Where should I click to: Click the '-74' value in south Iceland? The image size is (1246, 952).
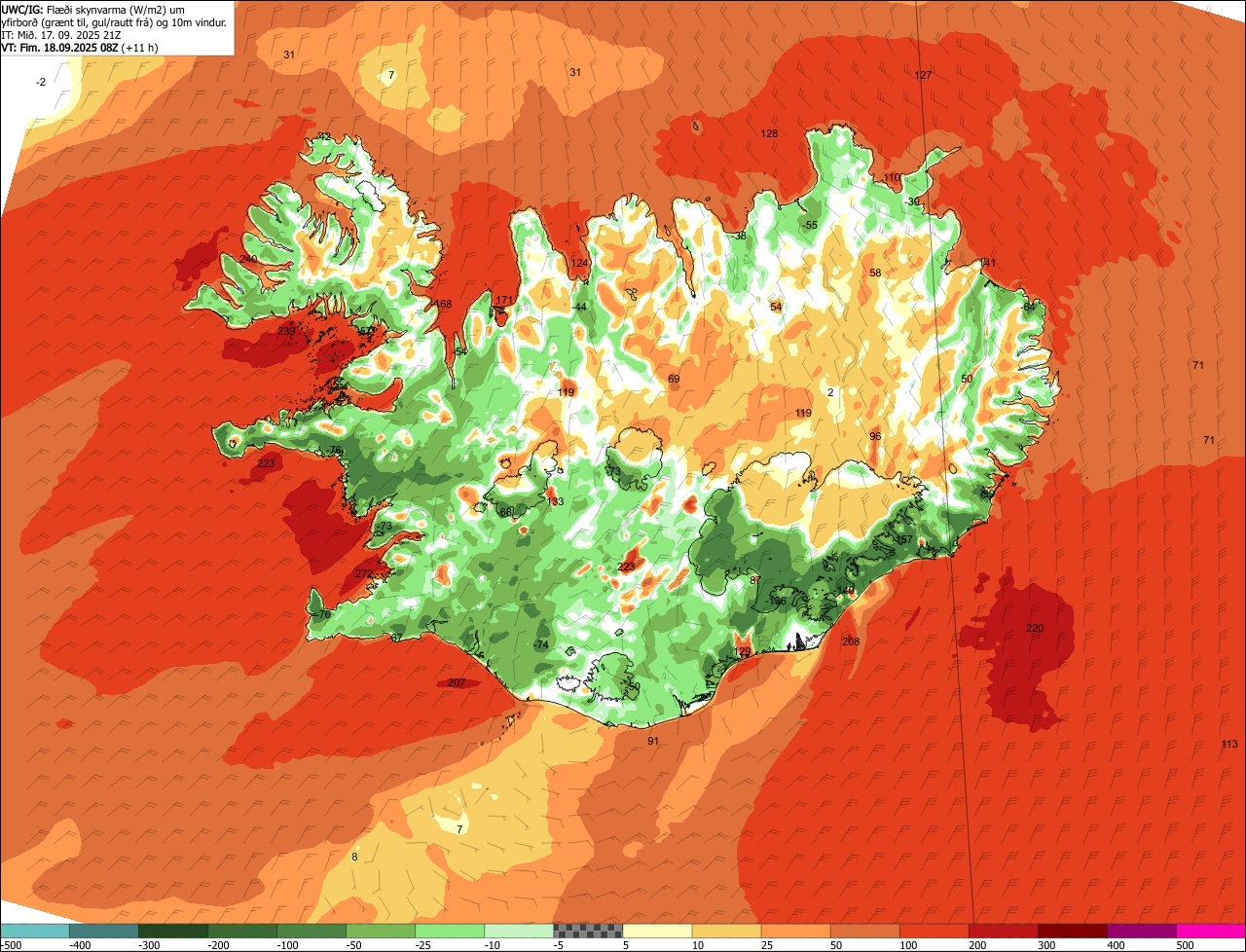point(541,644)
